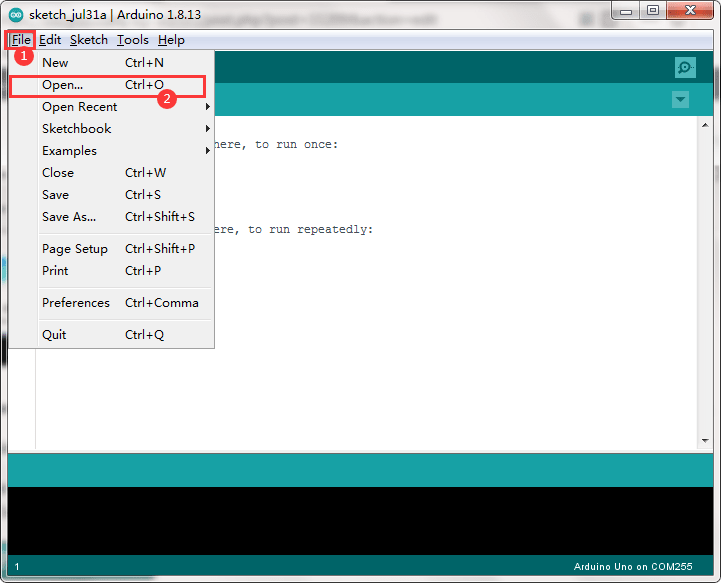The height and width of the screenshot is (583, 721).
Task: Click the 'Arduino Uno on COM255' status text
Action: click(633, 566)
